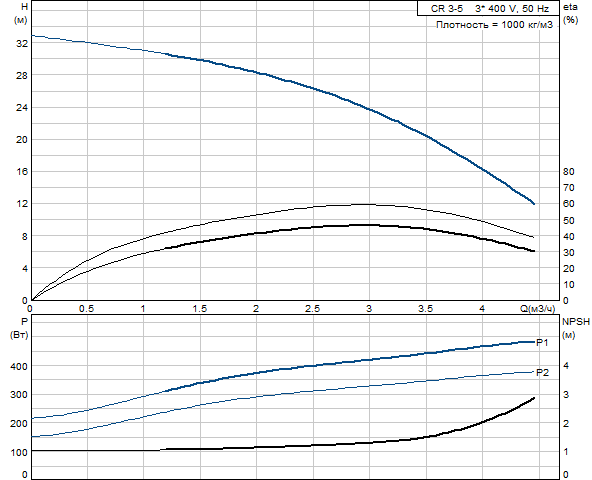Click the peak of the thick efficiency curve
Screen dimensions: 592x480
tap(364, 225)
